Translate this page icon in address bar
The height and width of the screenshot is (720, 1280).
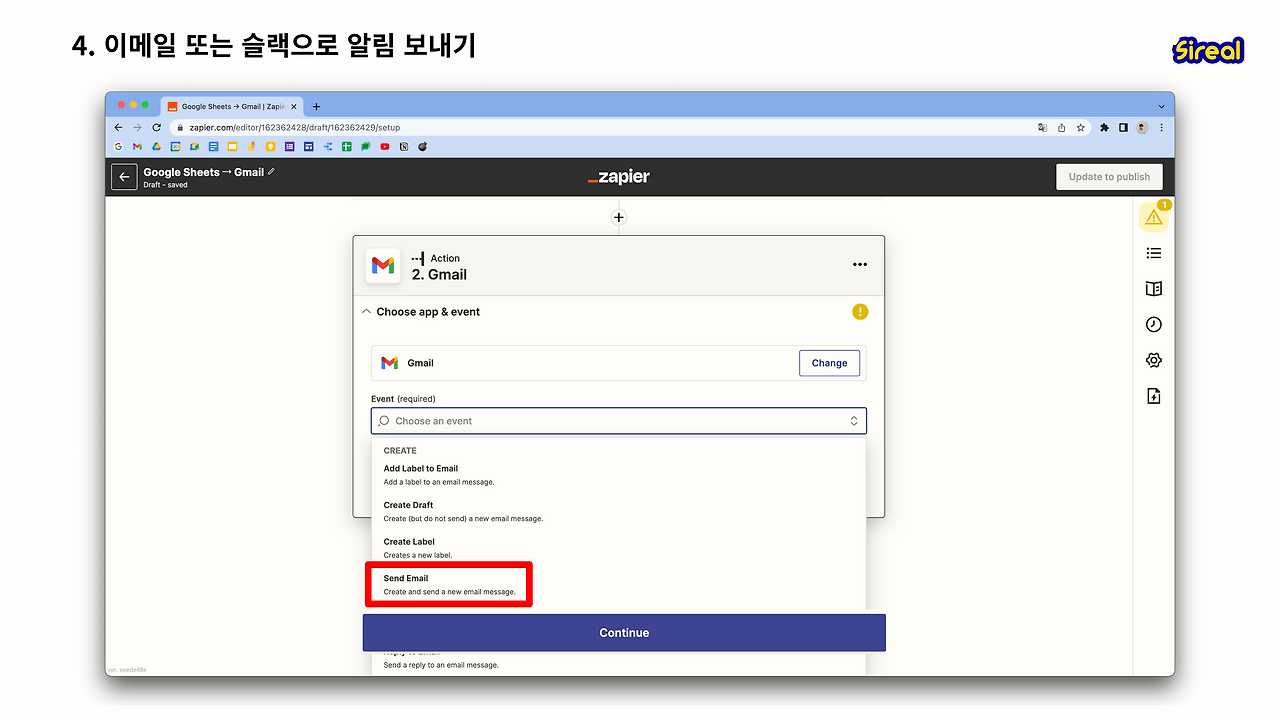point(1043,128)
